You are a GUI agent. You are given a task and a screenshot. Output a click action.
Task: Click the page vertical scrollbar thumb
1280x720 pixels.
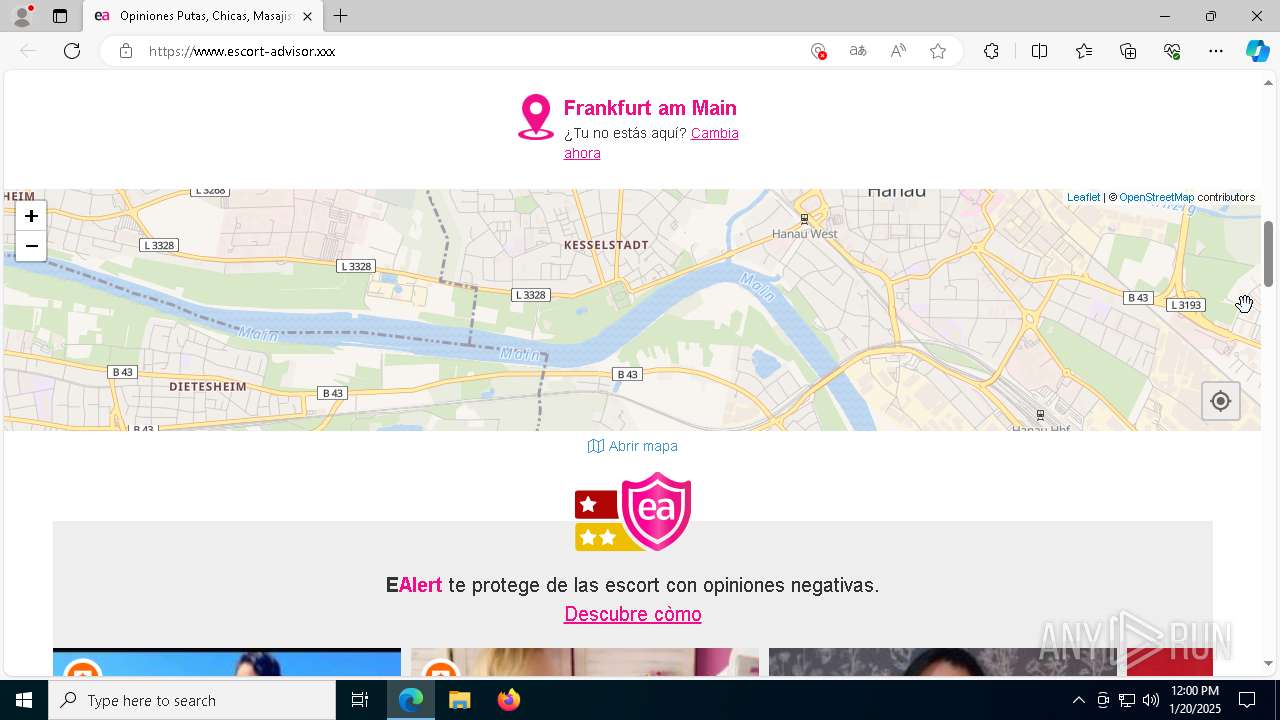click(x=1268, y=253)
